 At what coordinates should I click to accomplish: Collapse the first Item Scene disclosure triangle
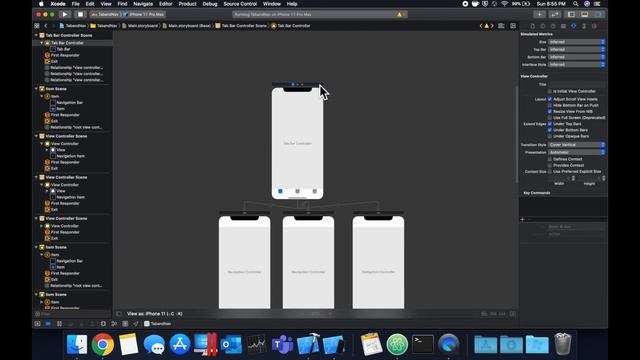[36, 89]
